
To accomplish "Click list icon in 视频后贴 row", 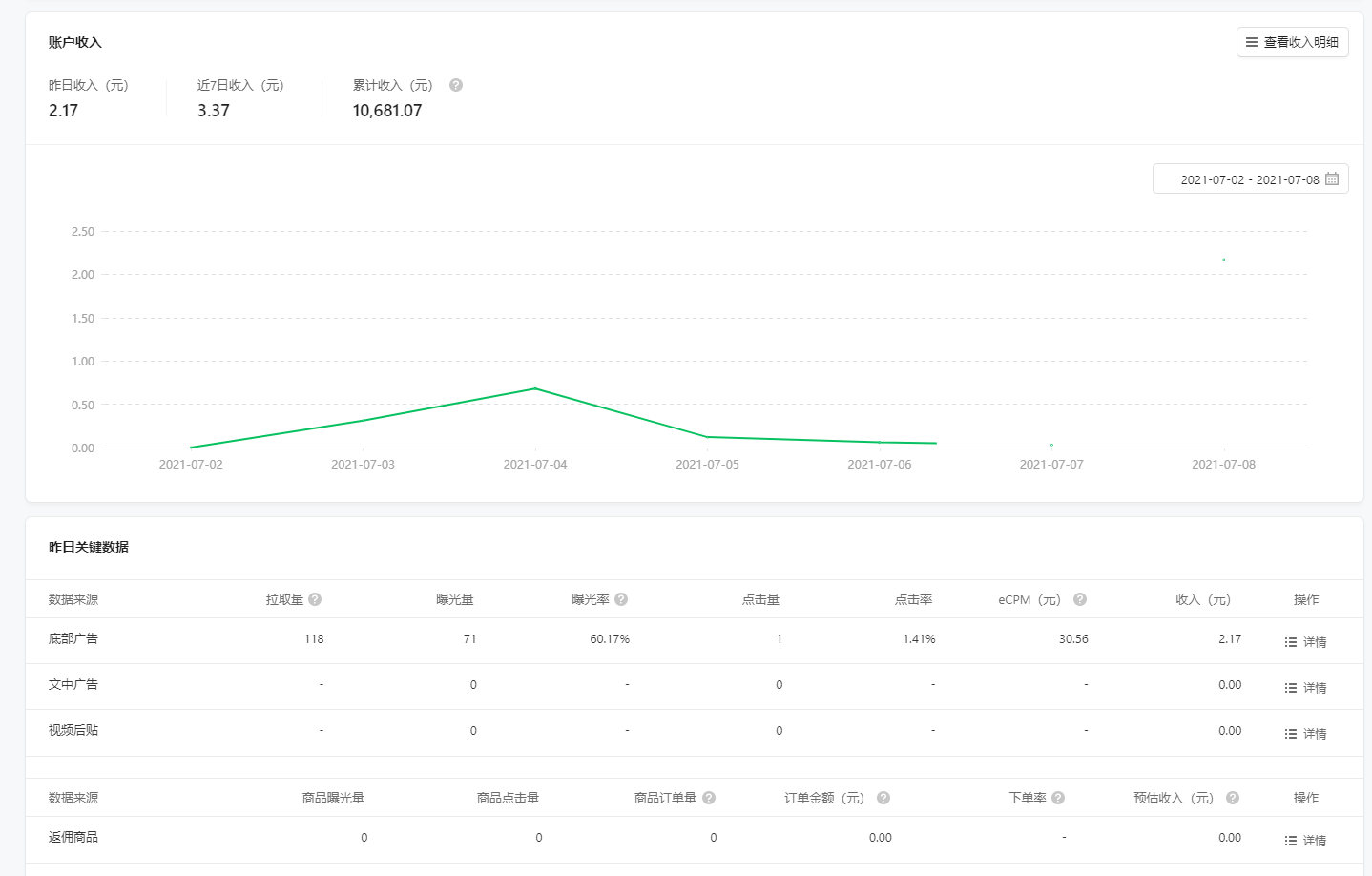I will click(1291, 734).
